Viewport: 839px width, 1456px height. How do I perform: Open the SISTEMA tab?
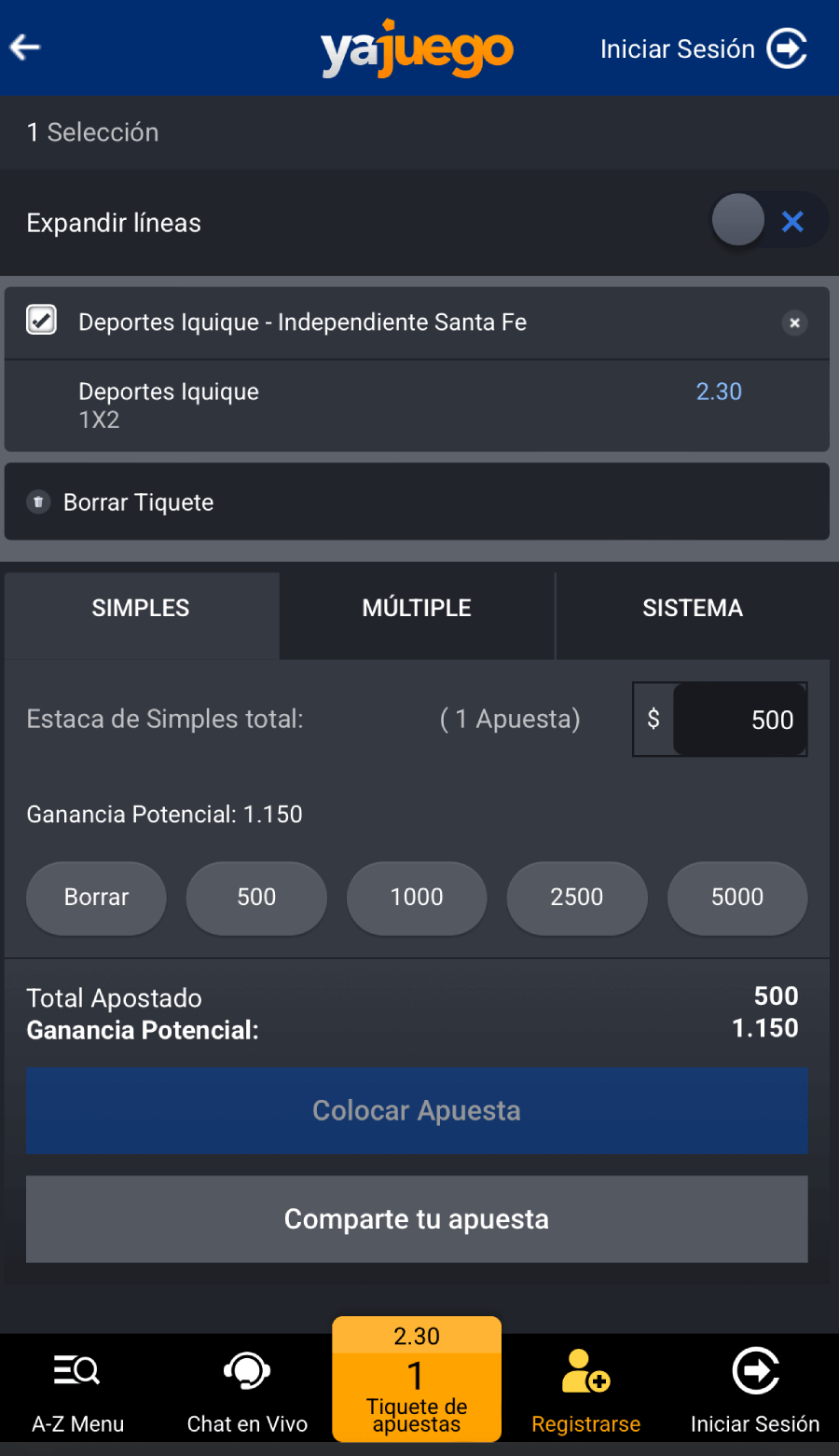pos(693,608)
